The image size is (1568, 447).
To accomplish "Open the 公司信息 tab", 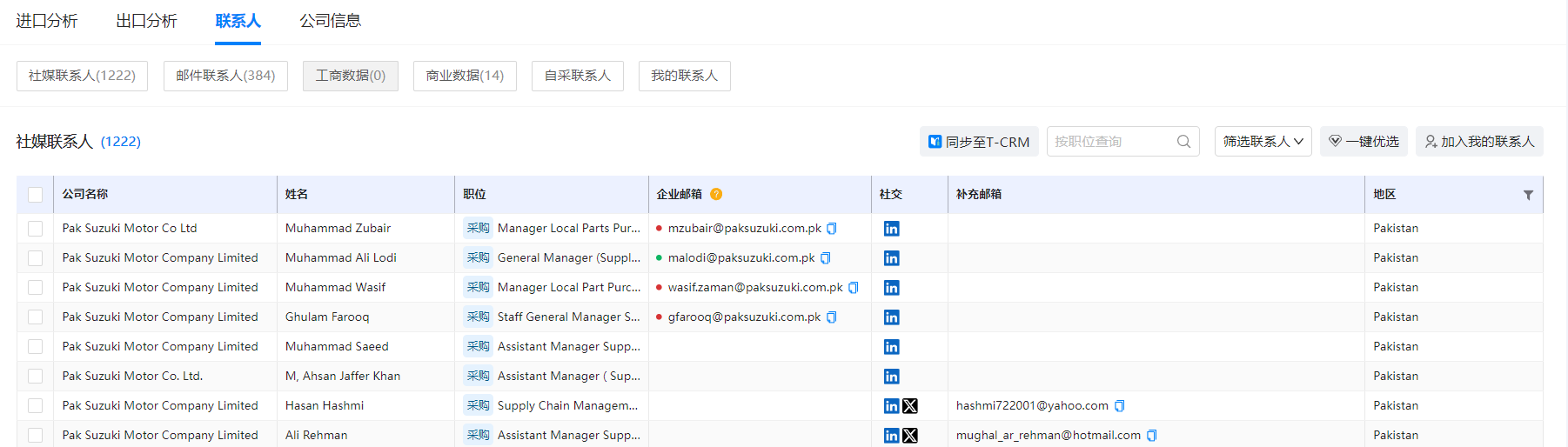I will 330,21.
